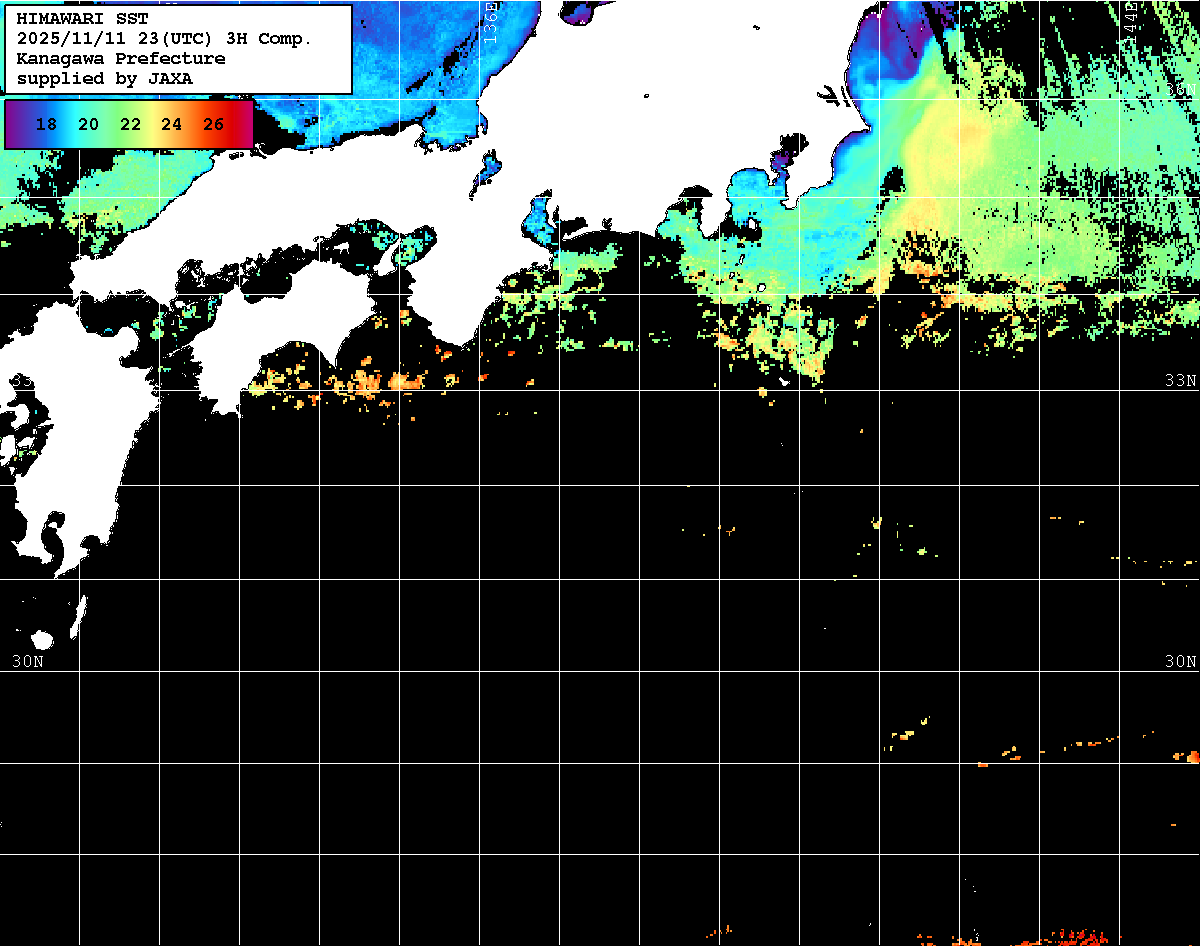This screenshot has height=946, width=1200.
Task: Click the 33N latitude label on left edge
Action: [20, 380]
